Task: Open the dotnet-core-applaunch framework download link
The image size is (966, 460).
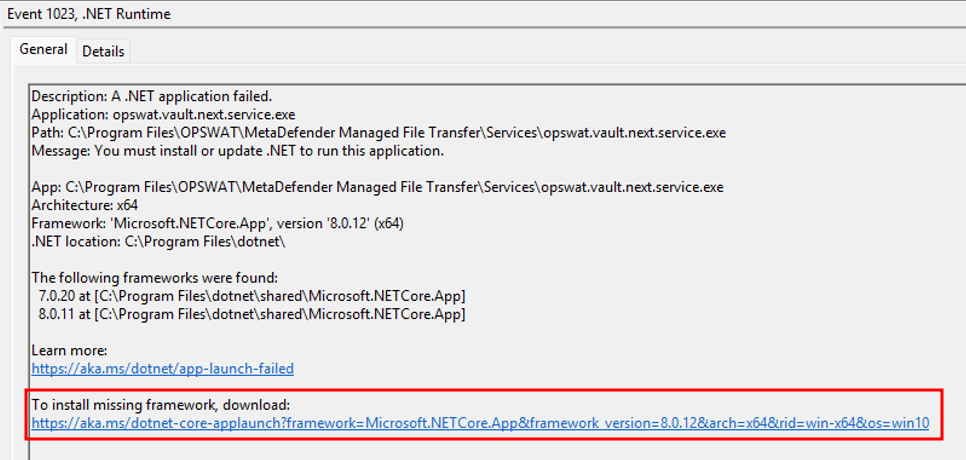Action: [x=481, y=424]
